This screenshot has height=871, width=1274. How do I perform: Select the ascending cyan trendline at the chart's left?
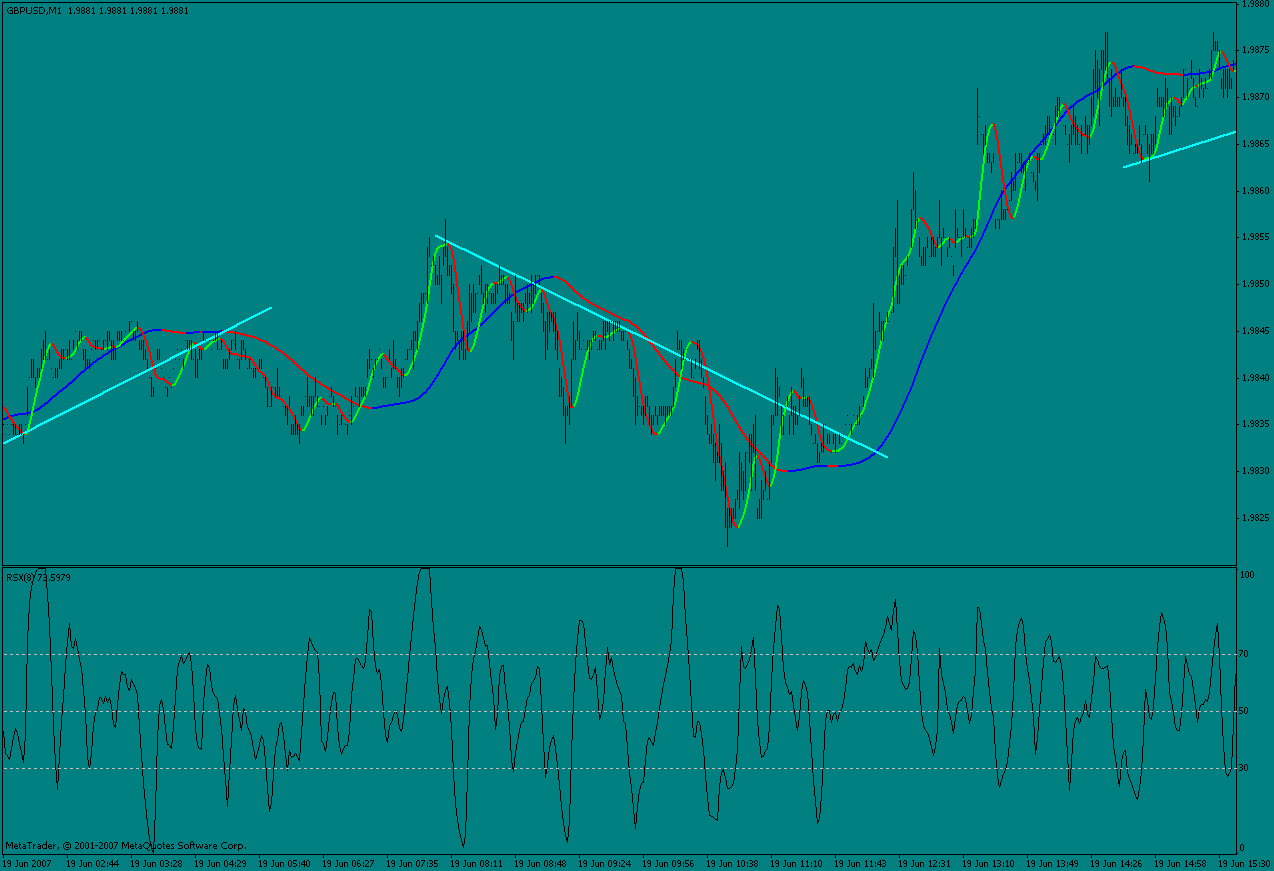(x=137, y=375)
